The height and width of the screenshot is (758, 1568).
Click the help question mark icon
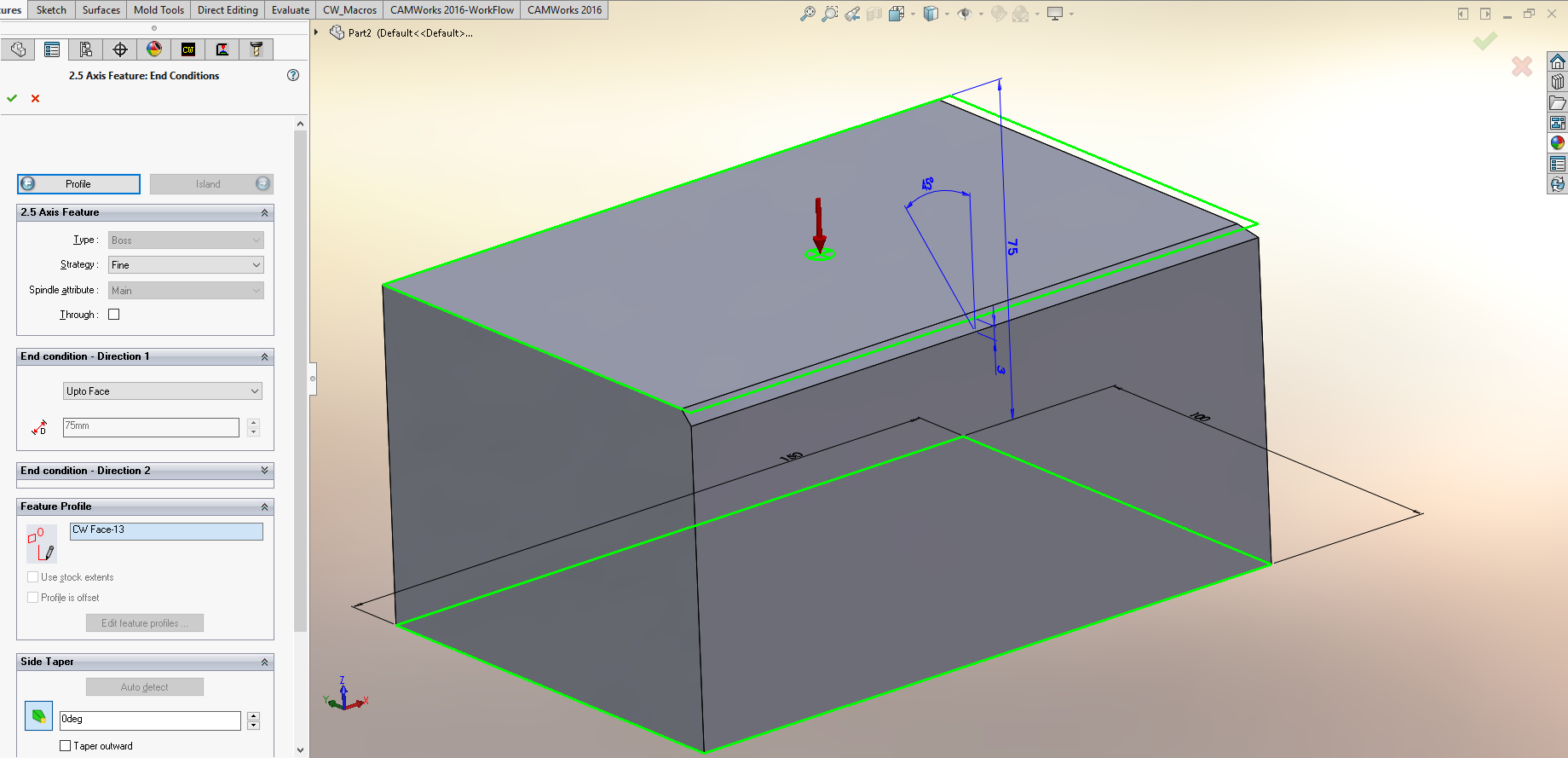[x=293, y=75]
